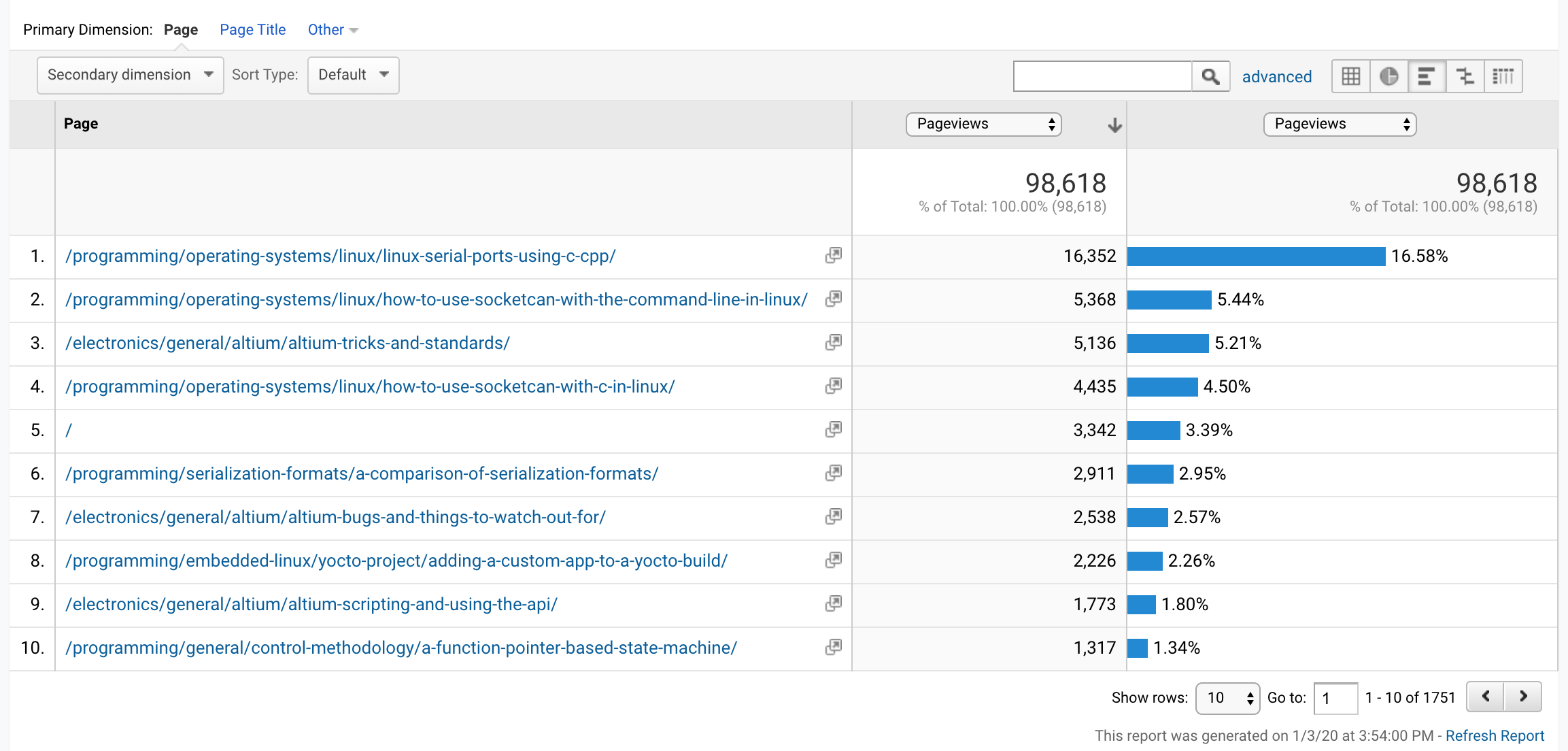Viewport: 1568px width, 751px height.
Task: Switch to comparison view icon
Action: click(1465, 76)
